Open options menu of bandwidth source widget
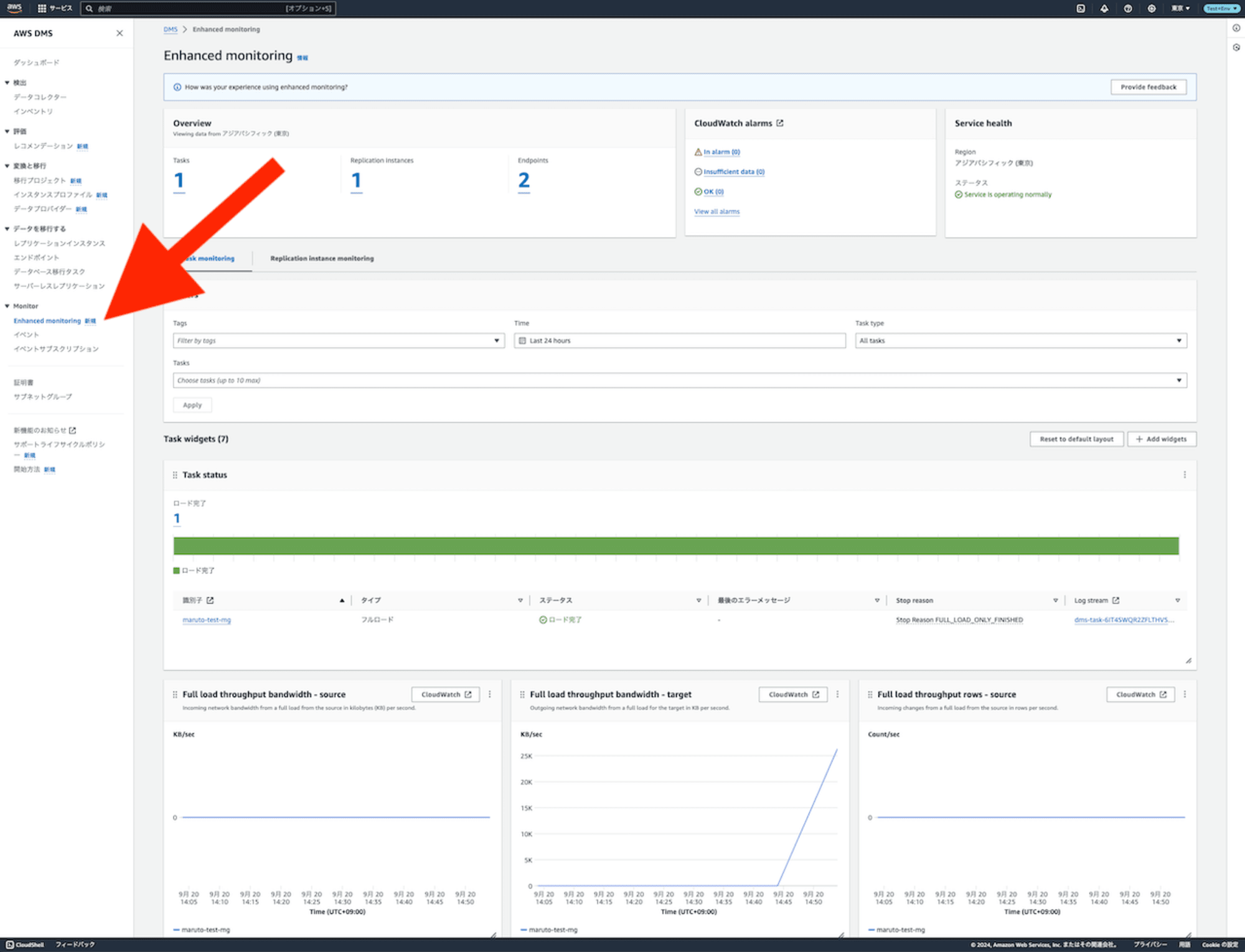 coord(490,694)
